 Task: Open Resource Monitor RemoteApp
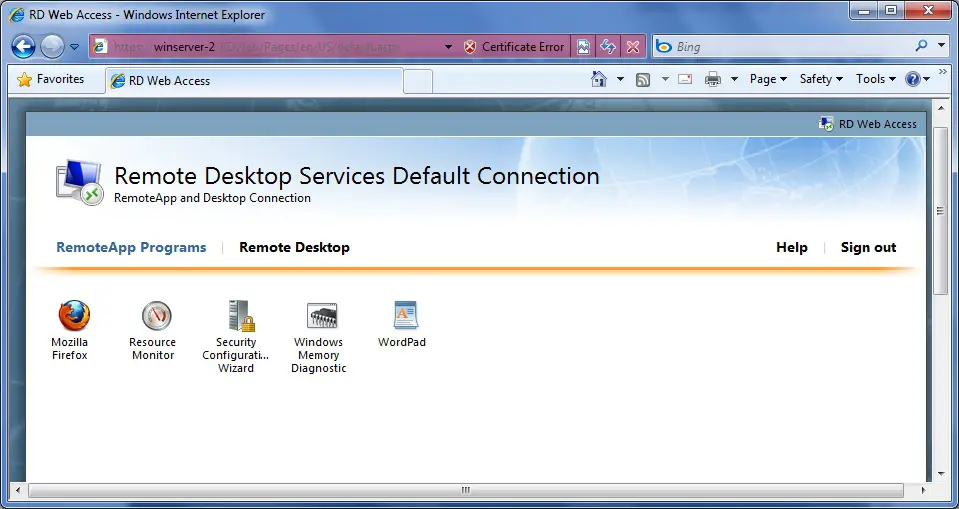point(153,317)
